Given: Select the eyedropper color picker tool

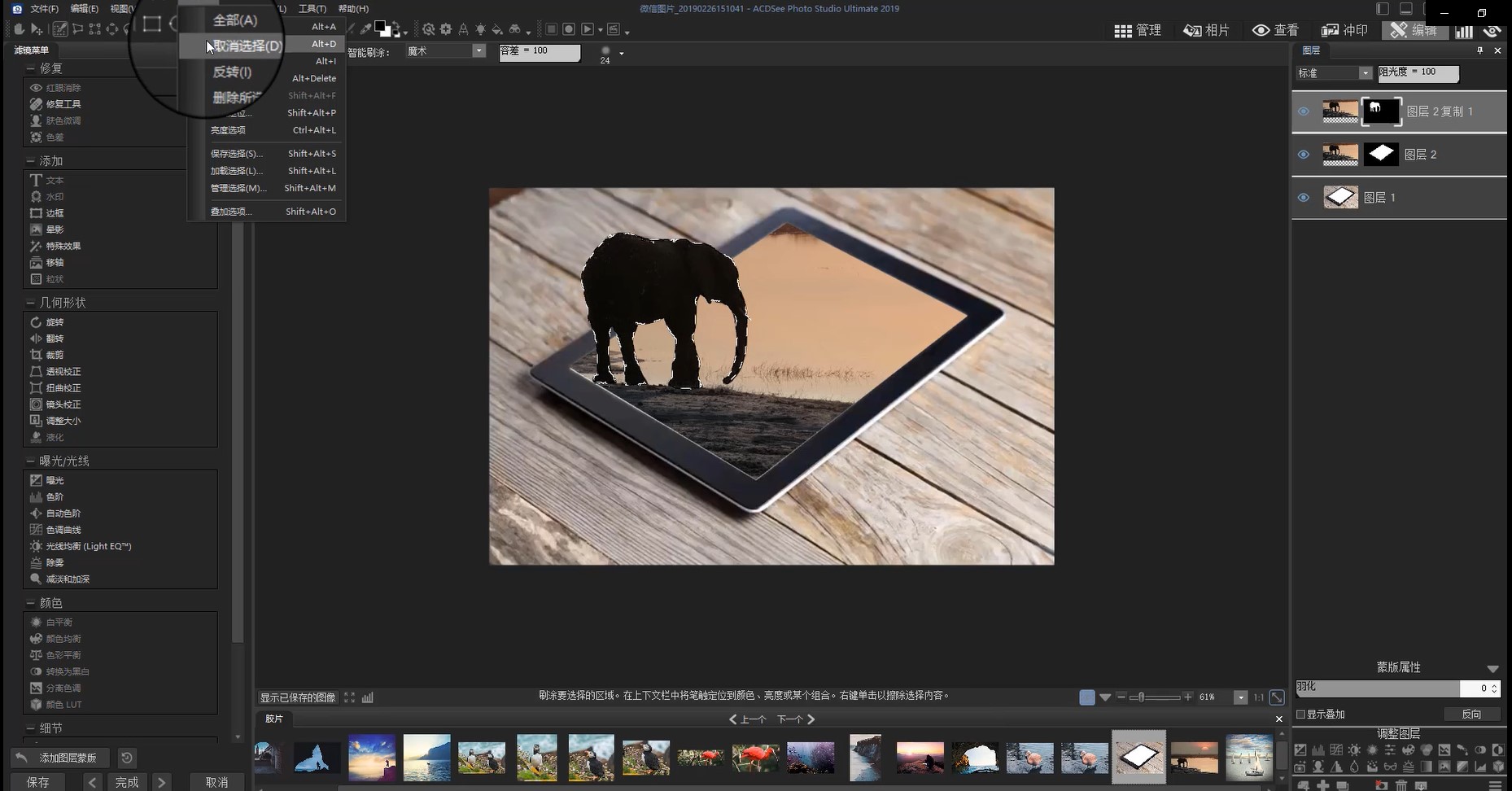Looking at the screenshot, I should [366, 29].
